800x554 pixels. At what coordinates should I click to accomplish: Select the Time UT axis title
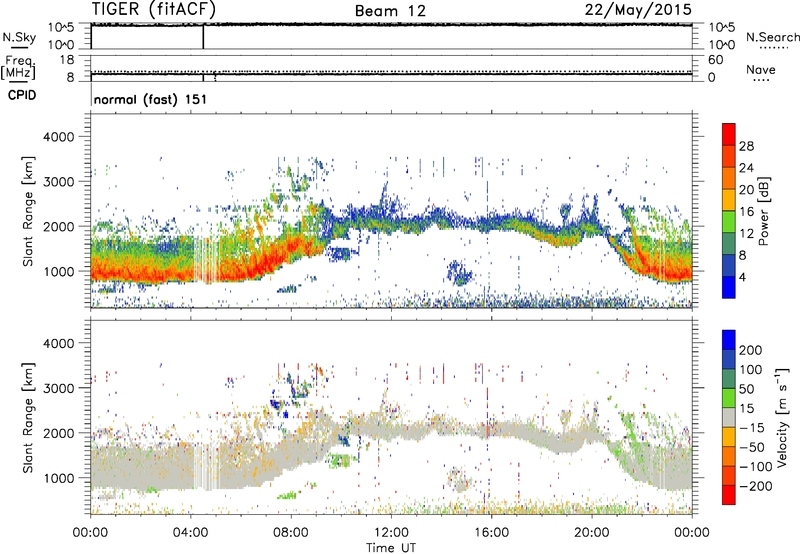[x=391, y=548]
